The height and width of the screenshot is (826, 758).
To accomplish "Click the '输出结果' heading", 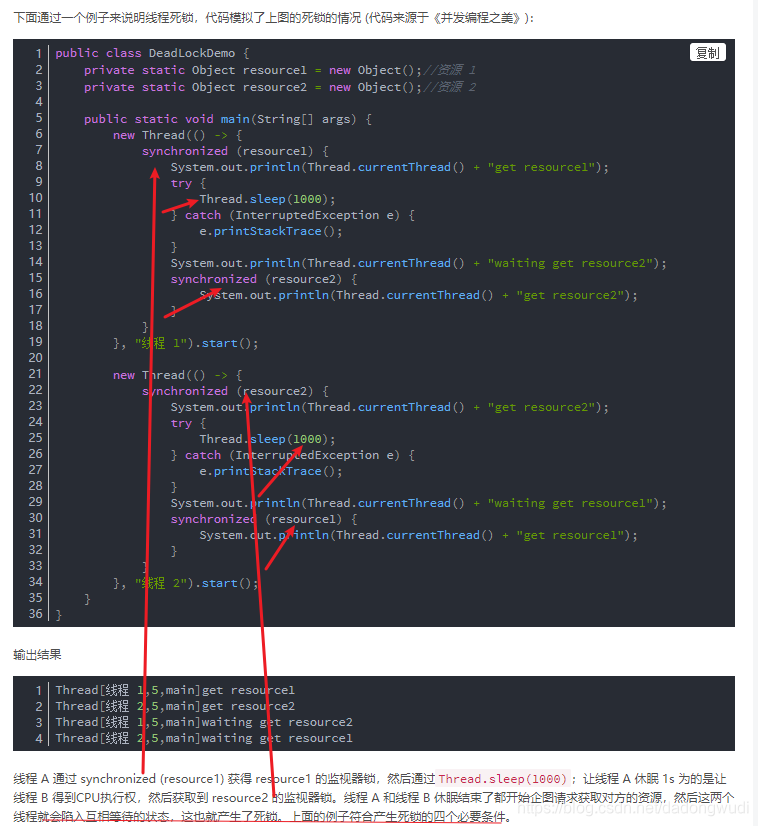I will coord(37,655).
